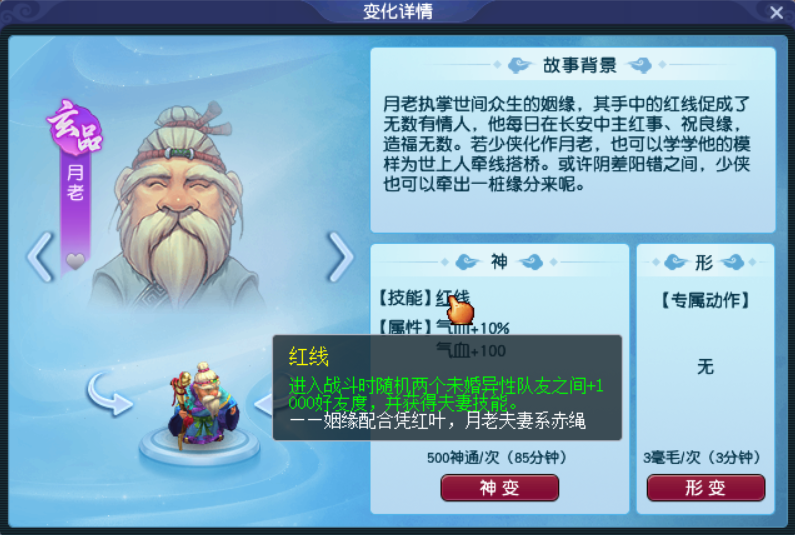
Task: Toggle the heart favorite icon on banner
Action: (x=76, y=261)
